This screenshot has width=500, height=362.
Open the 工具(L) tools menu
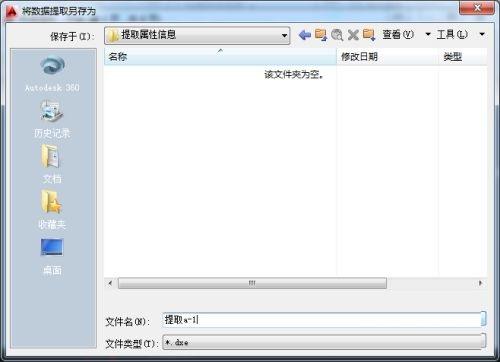point(452,34)
